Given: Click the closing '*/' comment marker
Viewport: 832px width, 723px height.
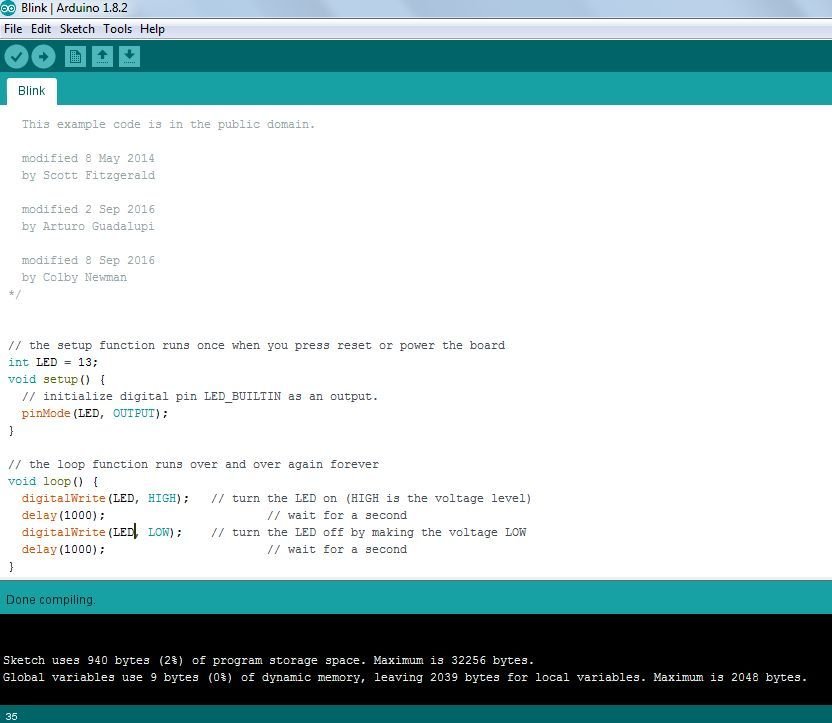Looking at the screenshot, I should [x=15, y=294].
